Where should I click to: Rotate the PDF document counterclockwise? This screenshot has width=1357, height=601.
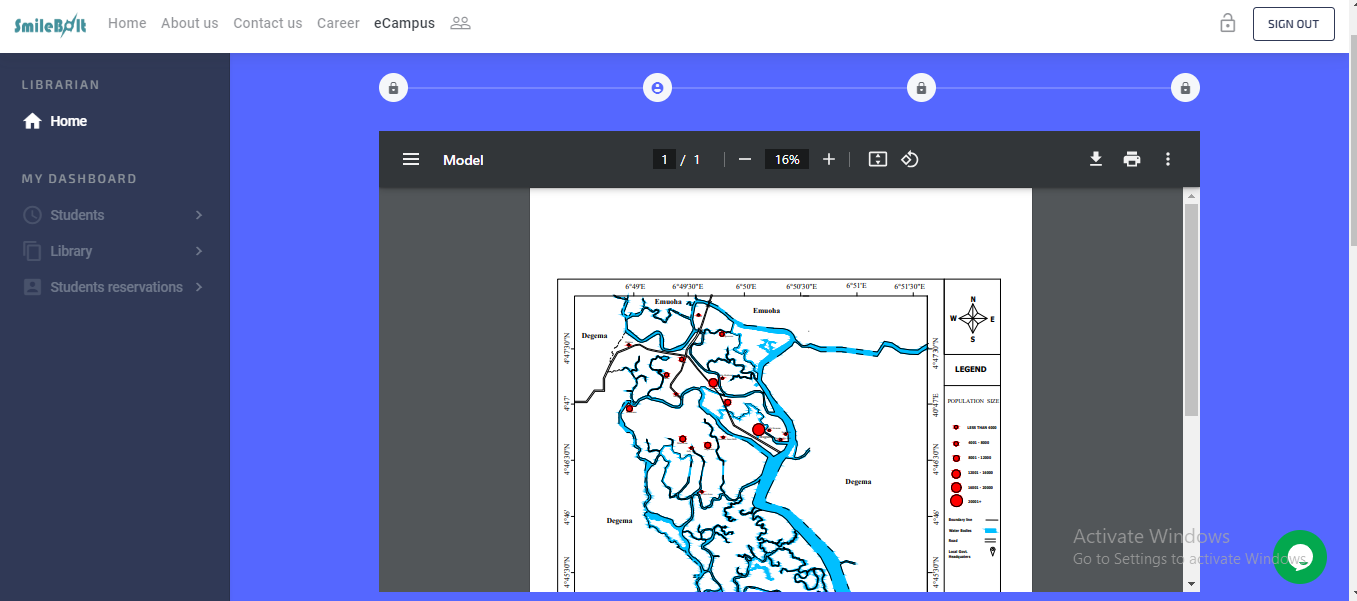click(910, 160)
